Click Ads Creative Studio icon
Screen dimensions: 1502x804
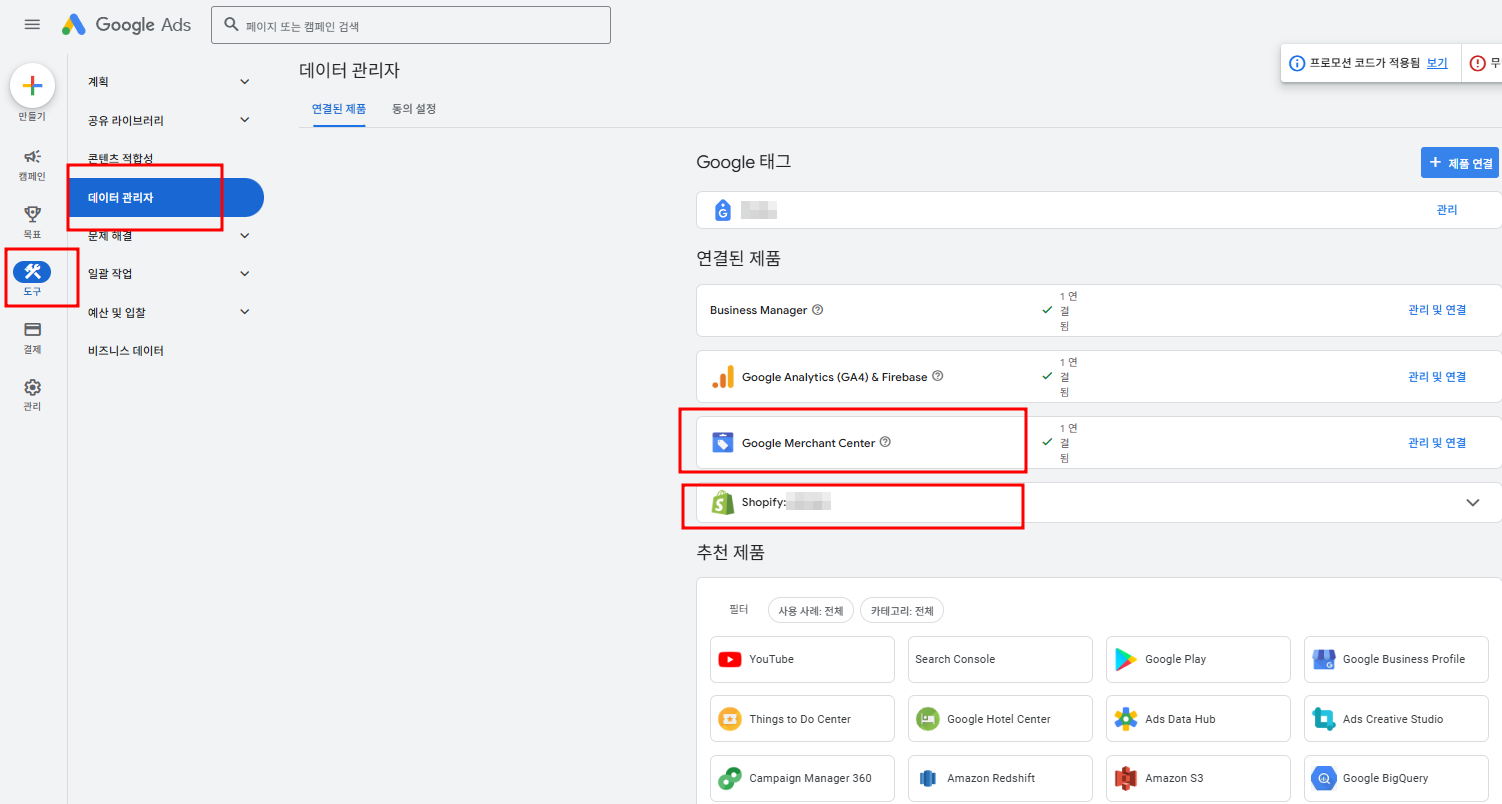pyautogui.click(x=1324, y=719)
